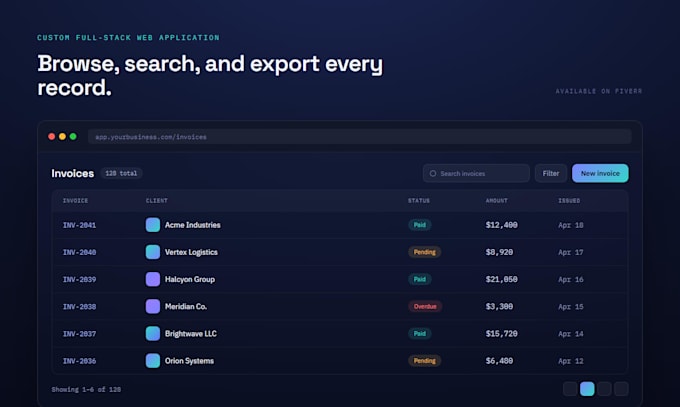This screenshot has width=680, height=407.
Task: Open invoice INV-2039
Action: pos(79,279)
